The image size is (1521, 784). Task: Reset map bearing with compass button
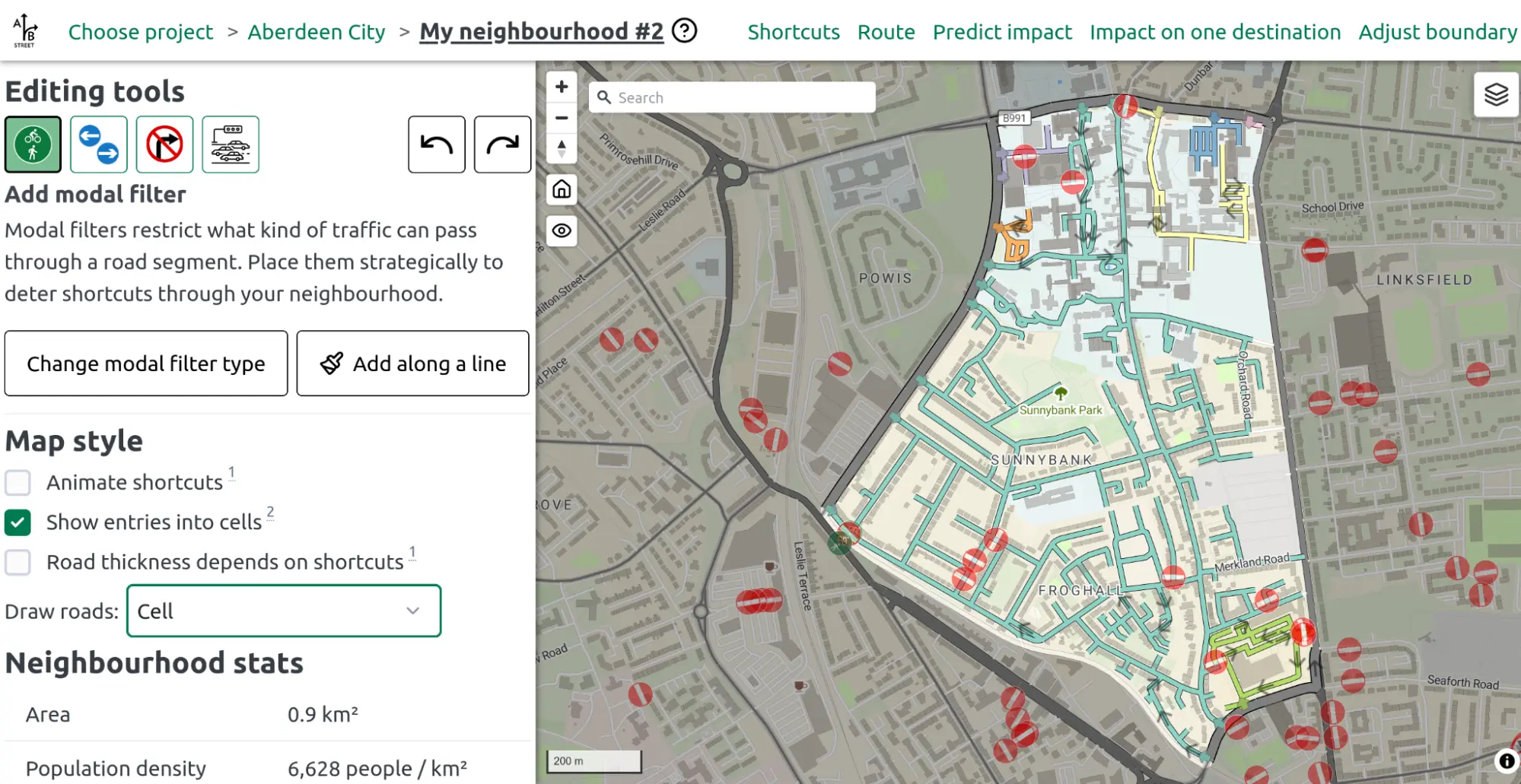pyautogui.click(x=562, y=148)
